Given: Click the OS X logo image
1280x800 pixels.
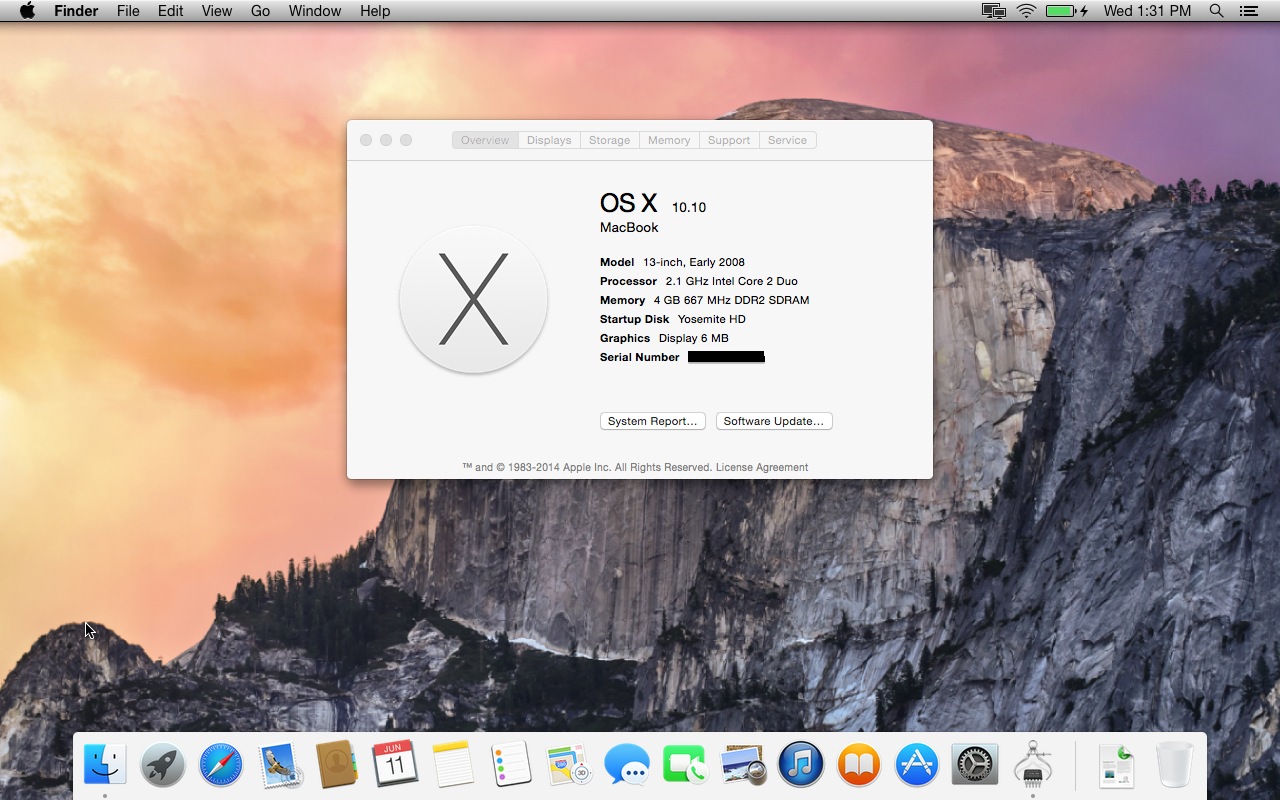Looking at the screenshot, I should [473, 300].
